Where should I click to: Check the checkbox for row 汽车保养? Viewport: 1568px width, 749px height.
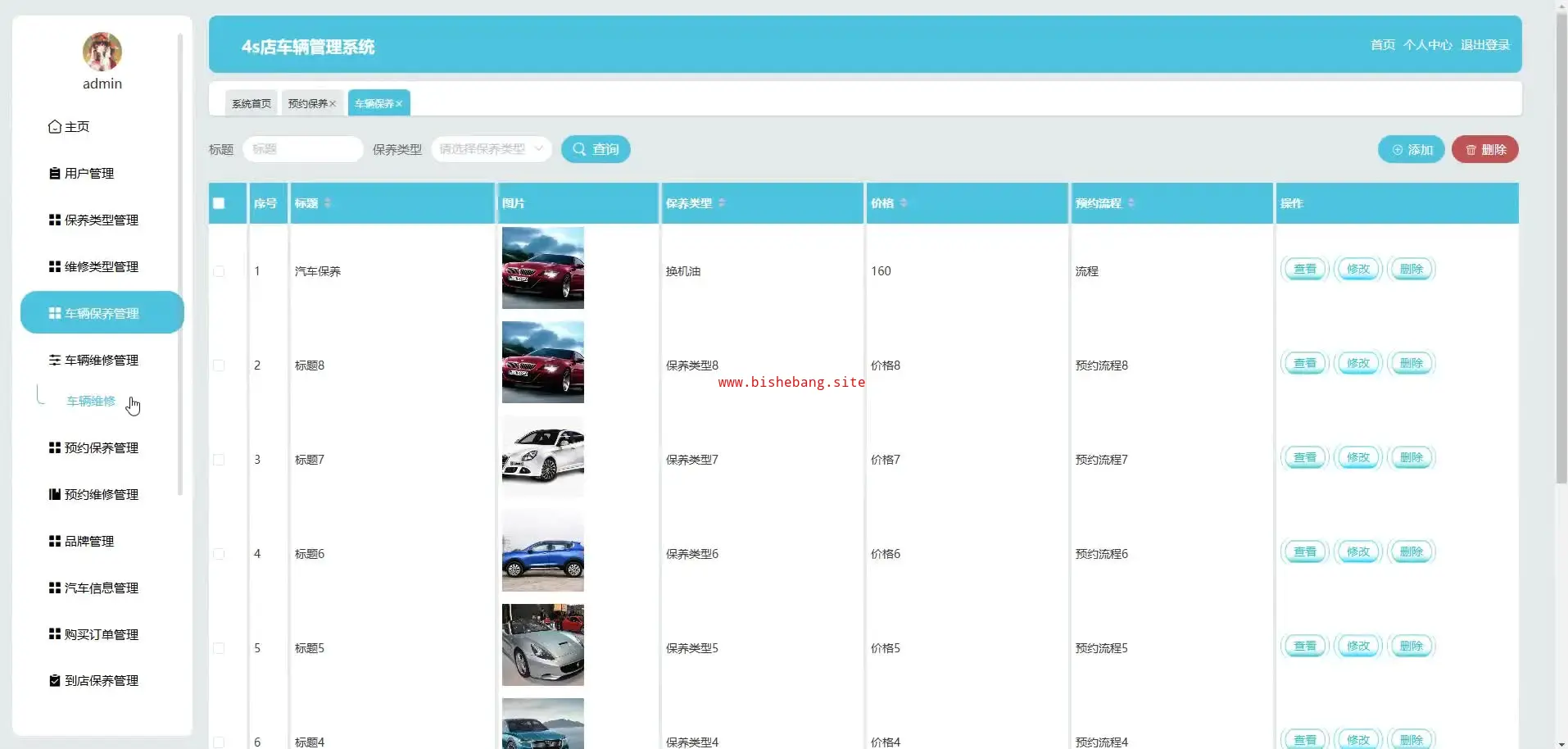coord(219,271)
